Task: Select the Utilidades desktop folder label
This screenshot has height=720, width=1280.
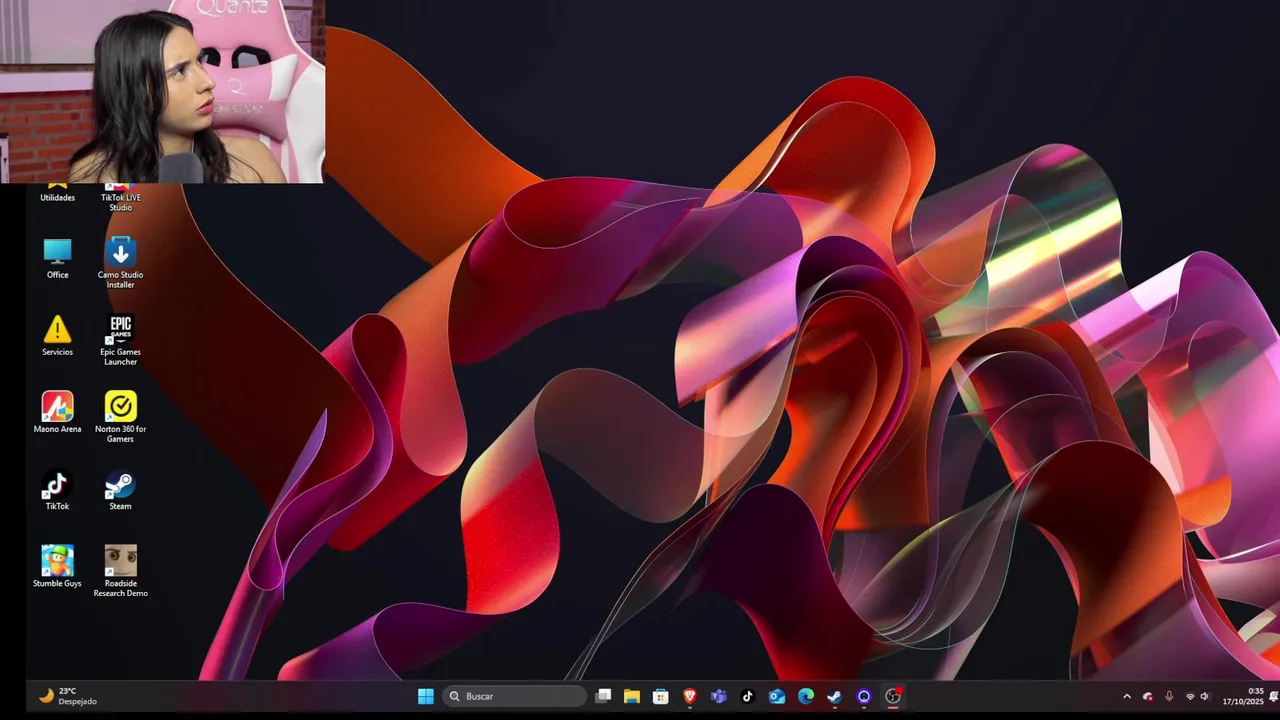Action: 57,198
